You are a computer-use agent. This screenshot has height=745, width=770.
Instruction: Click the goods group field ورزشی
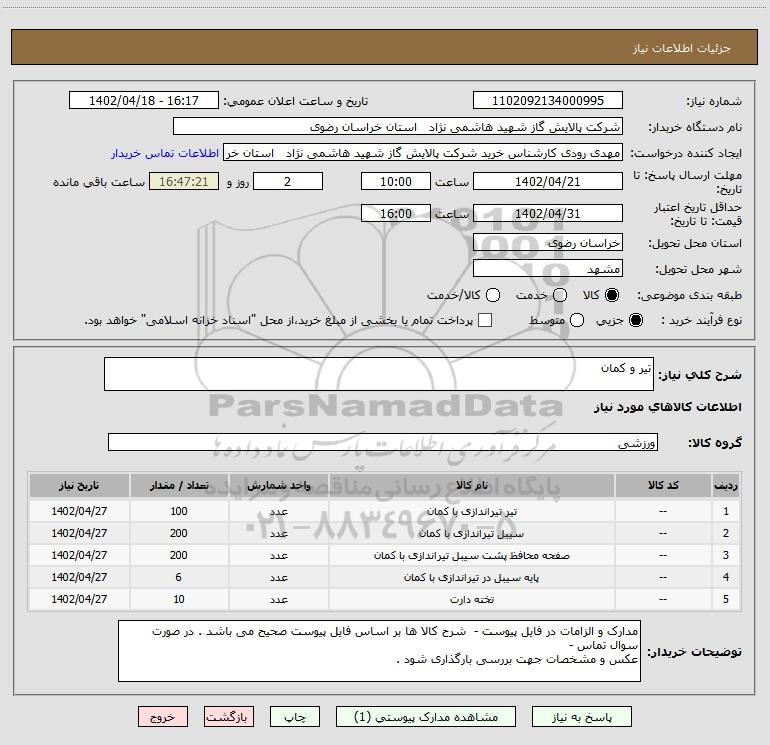click(x=383, y=442)
